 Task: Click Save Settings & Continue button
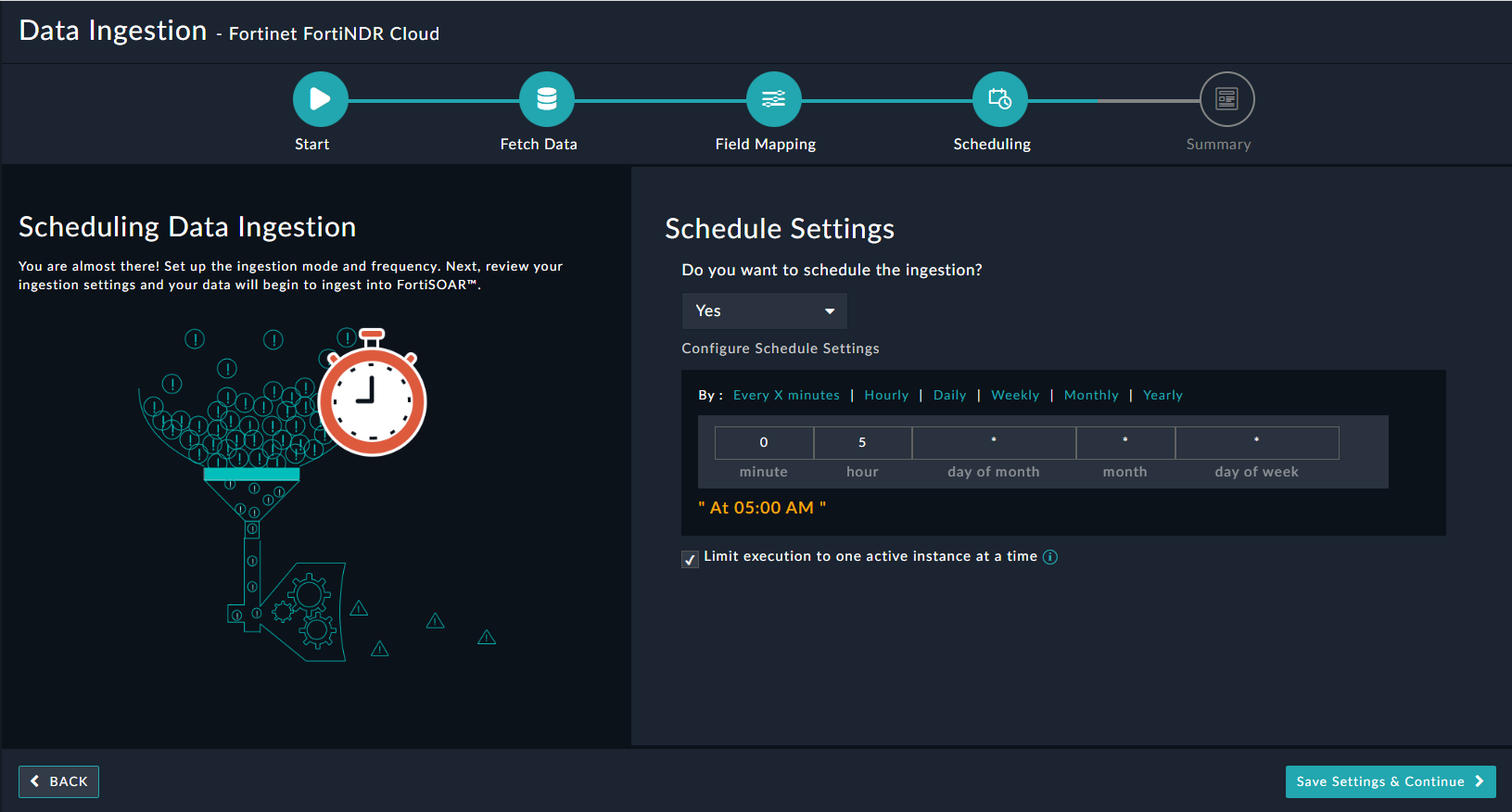pyautogui.click(x=1390, y=781)
